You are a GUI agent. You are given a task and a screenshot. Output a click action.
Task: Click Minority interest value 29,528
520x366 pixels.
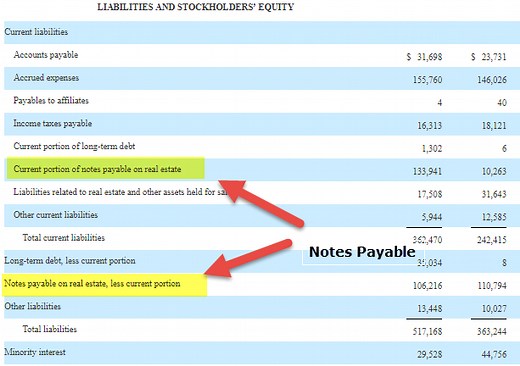[430, 354]
